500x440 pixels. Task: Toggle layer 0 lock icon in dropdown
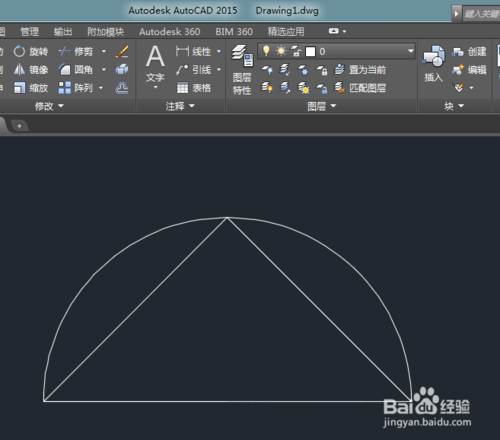[296, 51]
